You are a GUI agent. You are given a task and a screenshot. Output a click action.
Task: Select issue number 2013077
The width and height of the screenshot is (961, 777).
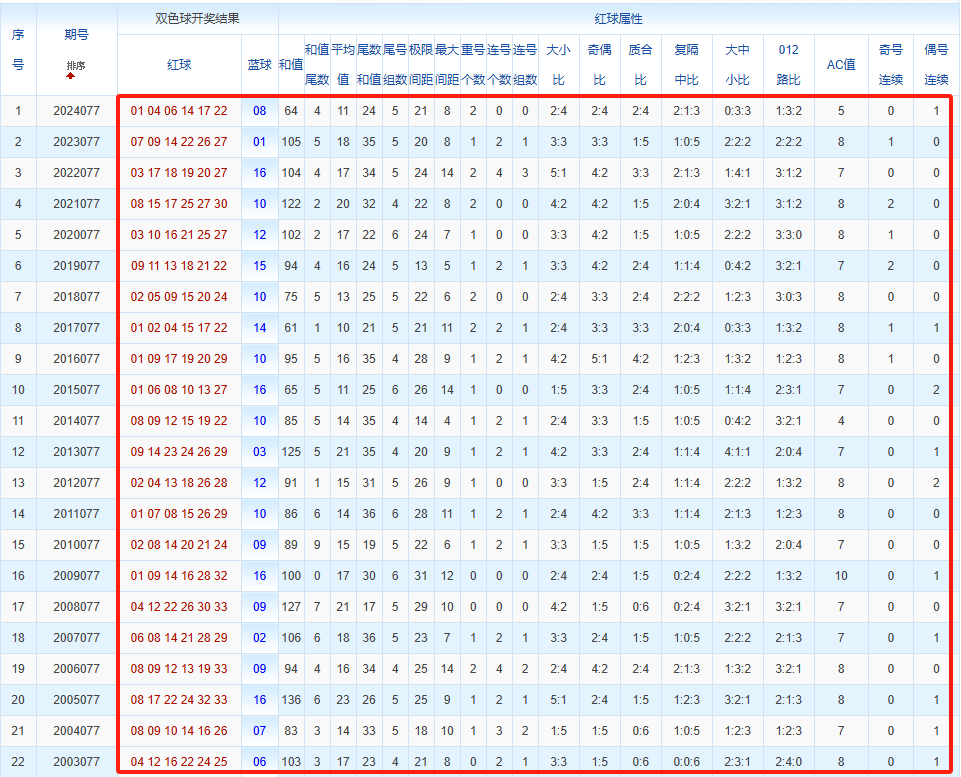click(77, 452)
